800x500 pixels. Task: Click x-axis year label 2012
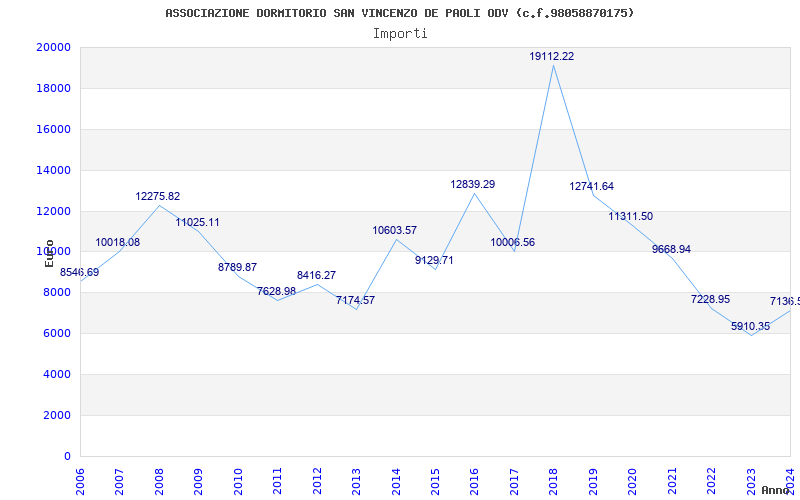[x=317, y=482]
